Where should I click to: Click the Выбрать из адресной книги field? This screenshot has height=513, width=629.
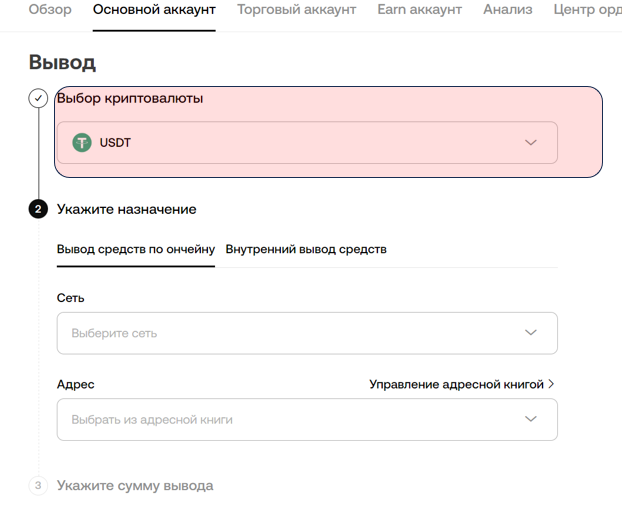[290, 420]
